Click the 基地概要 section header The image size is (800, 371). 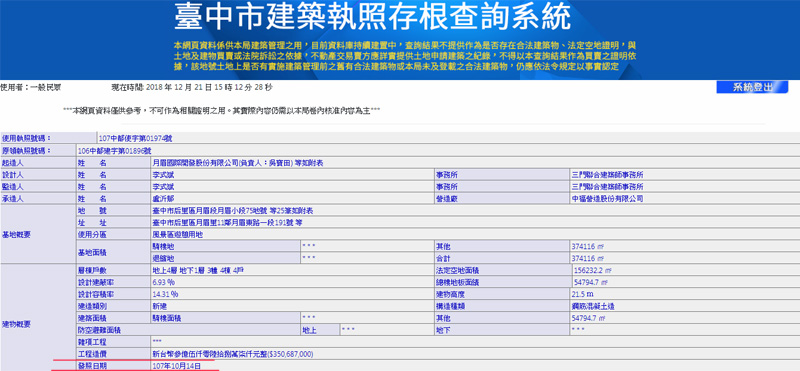(38, 234)
